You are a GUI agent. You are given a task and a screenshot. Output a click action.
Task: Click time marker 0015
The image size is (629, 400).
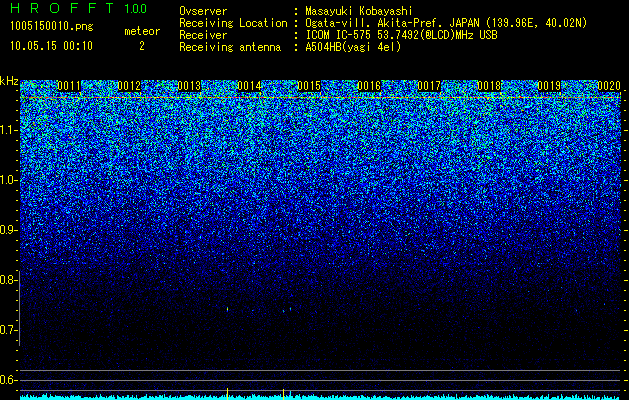point(309,86)
